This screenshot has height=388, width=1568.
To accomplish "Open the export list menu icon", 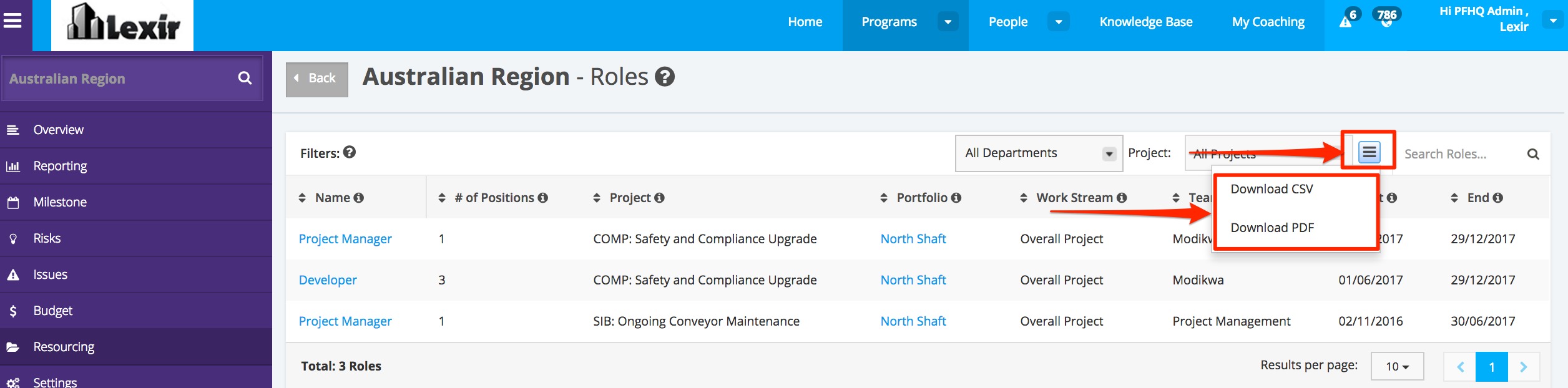I will 1370,152.
